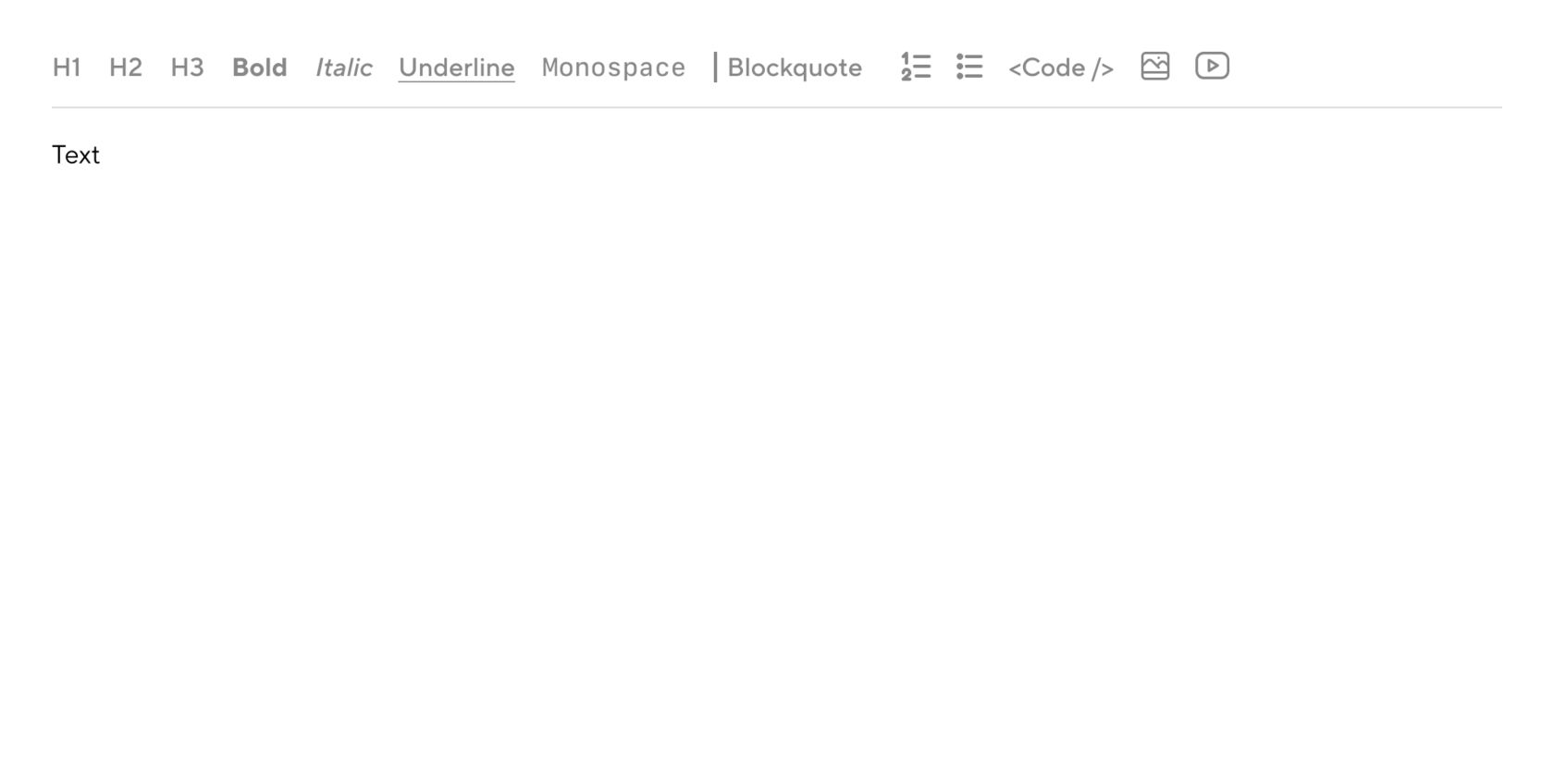Apply H2 heading style

126,67
